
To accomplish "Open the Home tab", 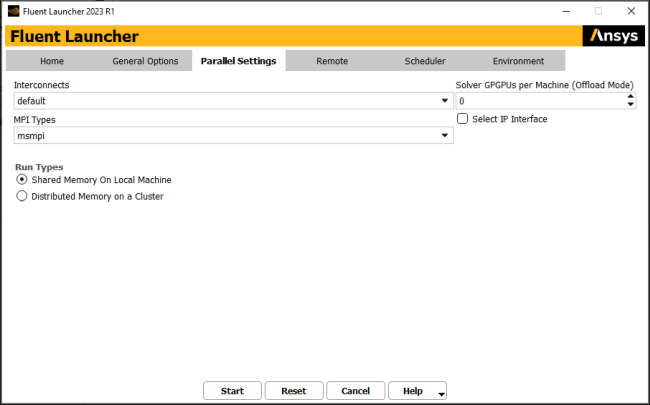I will [52, 61].
